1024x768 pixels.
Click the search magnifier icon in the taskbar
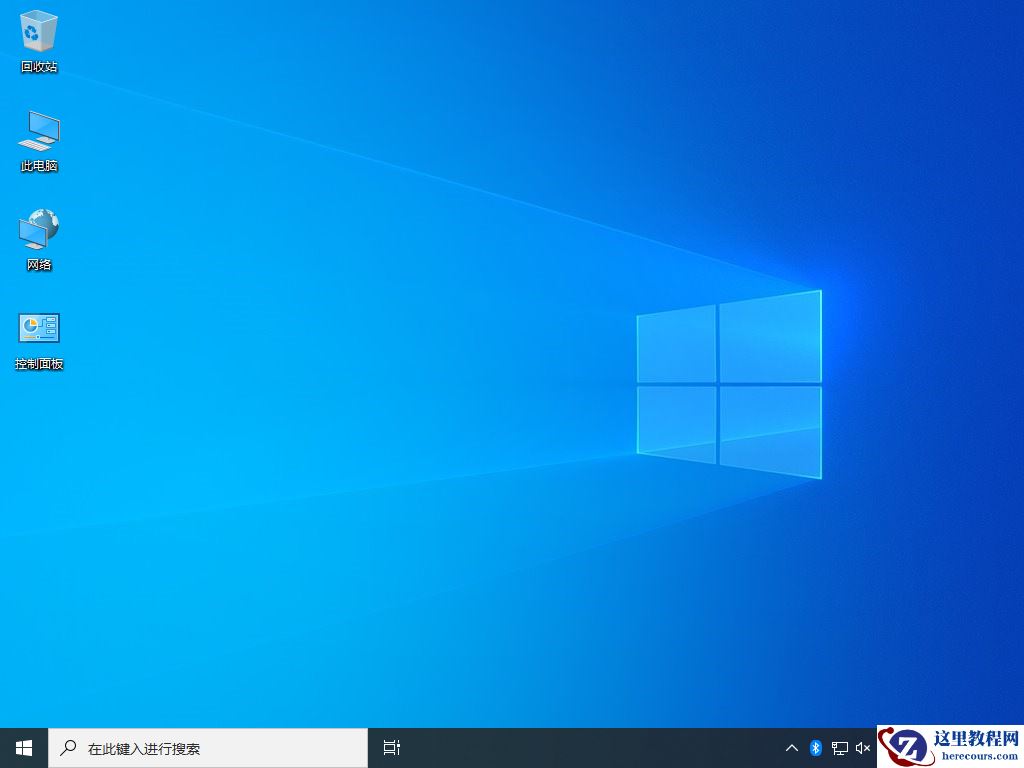67,747
